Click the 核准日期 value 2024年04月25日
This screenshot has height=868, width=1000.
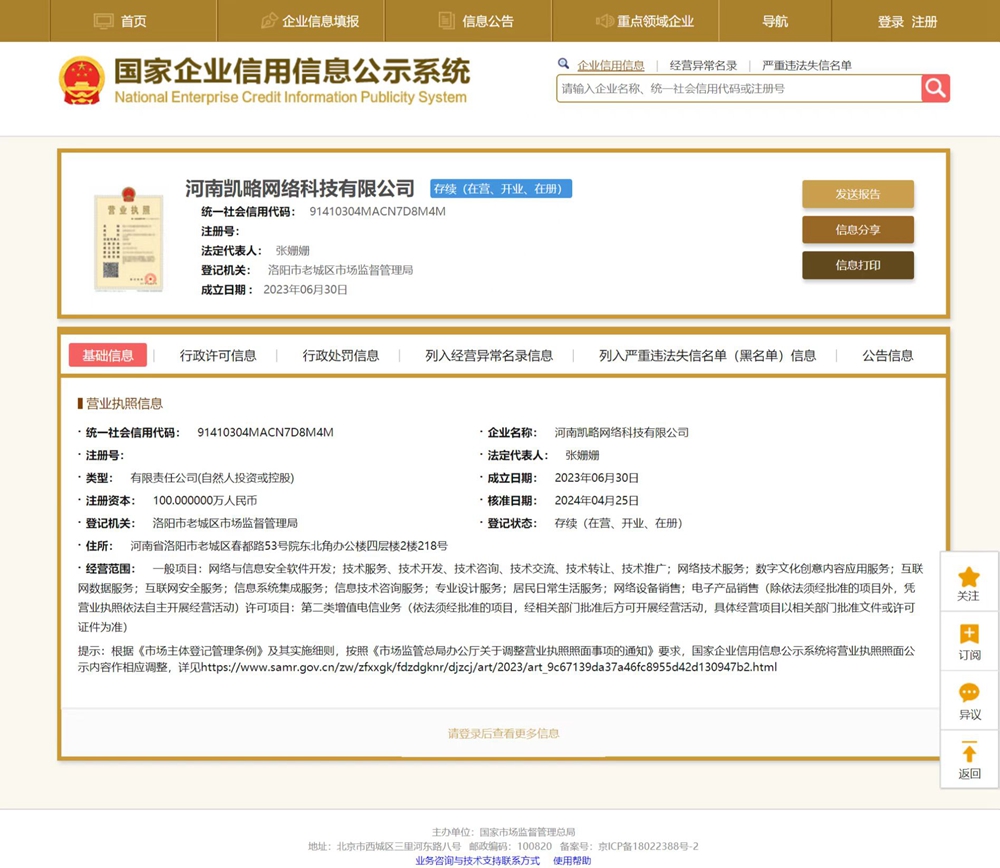tap(596, 501)
